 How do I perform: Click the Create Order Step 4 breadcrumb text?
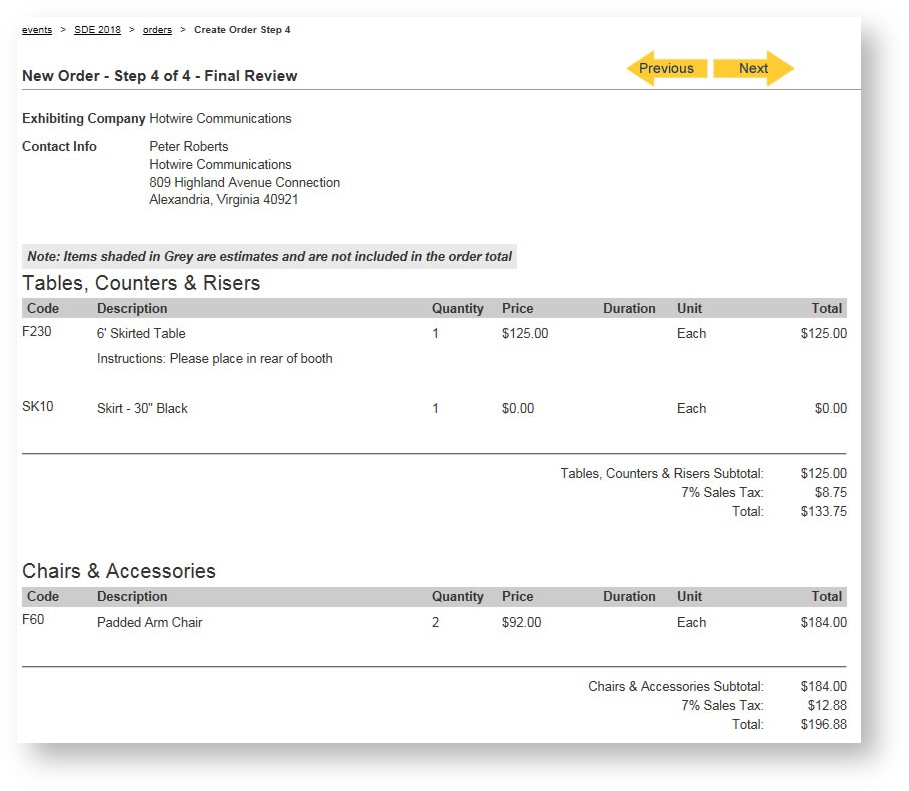(x=242, y=30)
